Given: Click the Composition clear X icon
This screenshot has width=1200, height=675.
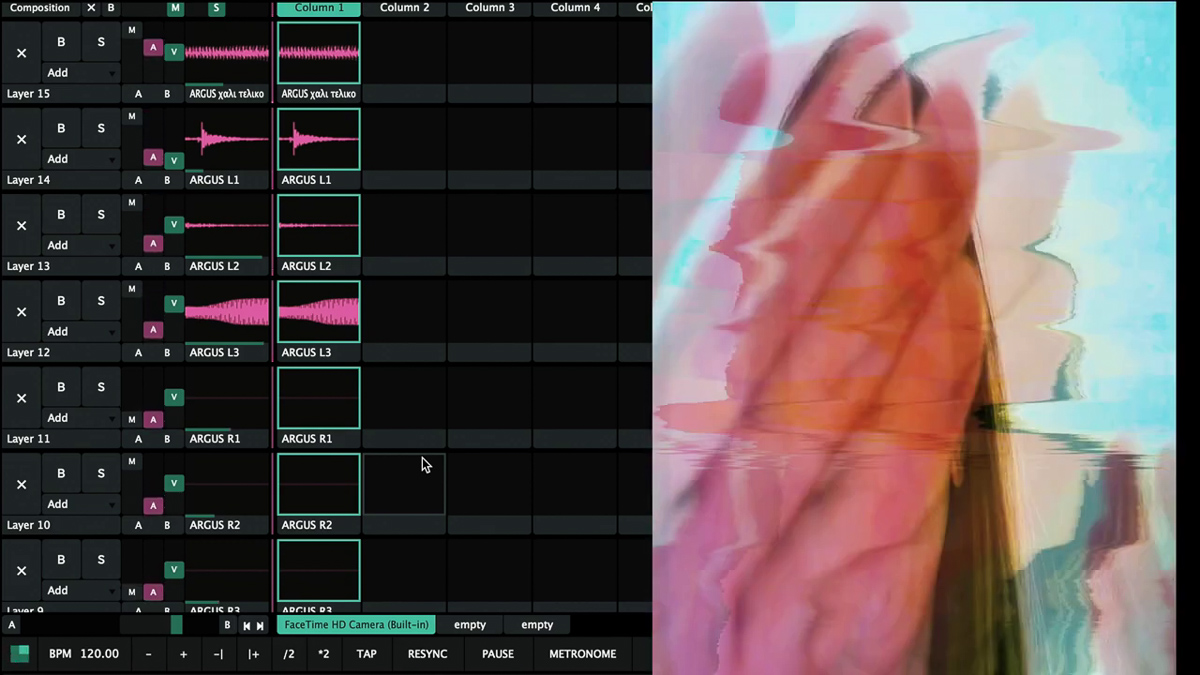Looking at the screenshot, I should [91, 8].
